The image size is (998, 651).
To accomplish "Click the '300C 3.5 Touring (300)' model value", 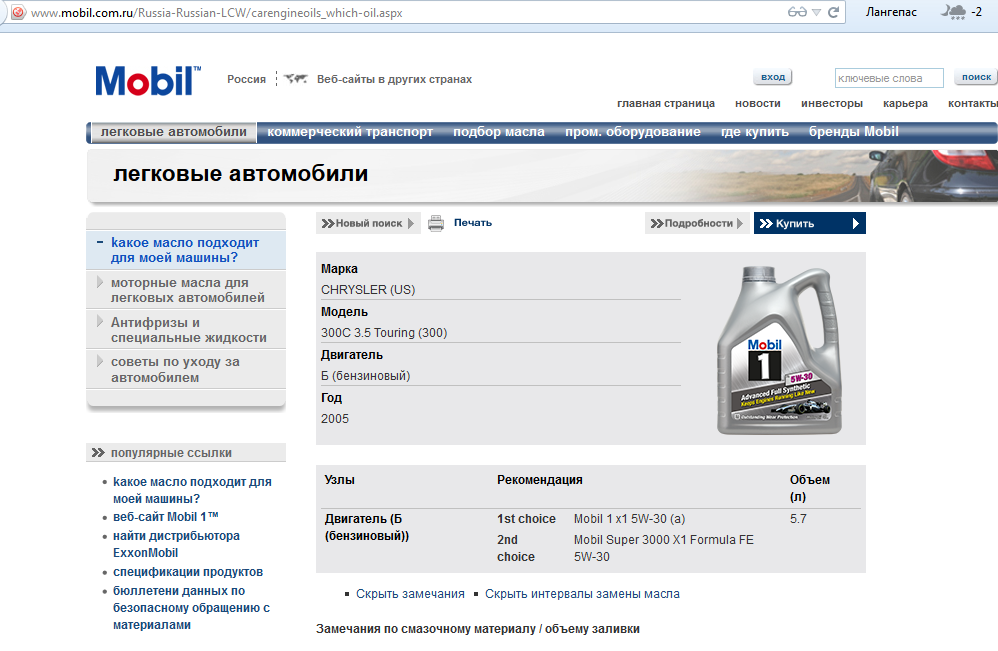I will point(384,333).
